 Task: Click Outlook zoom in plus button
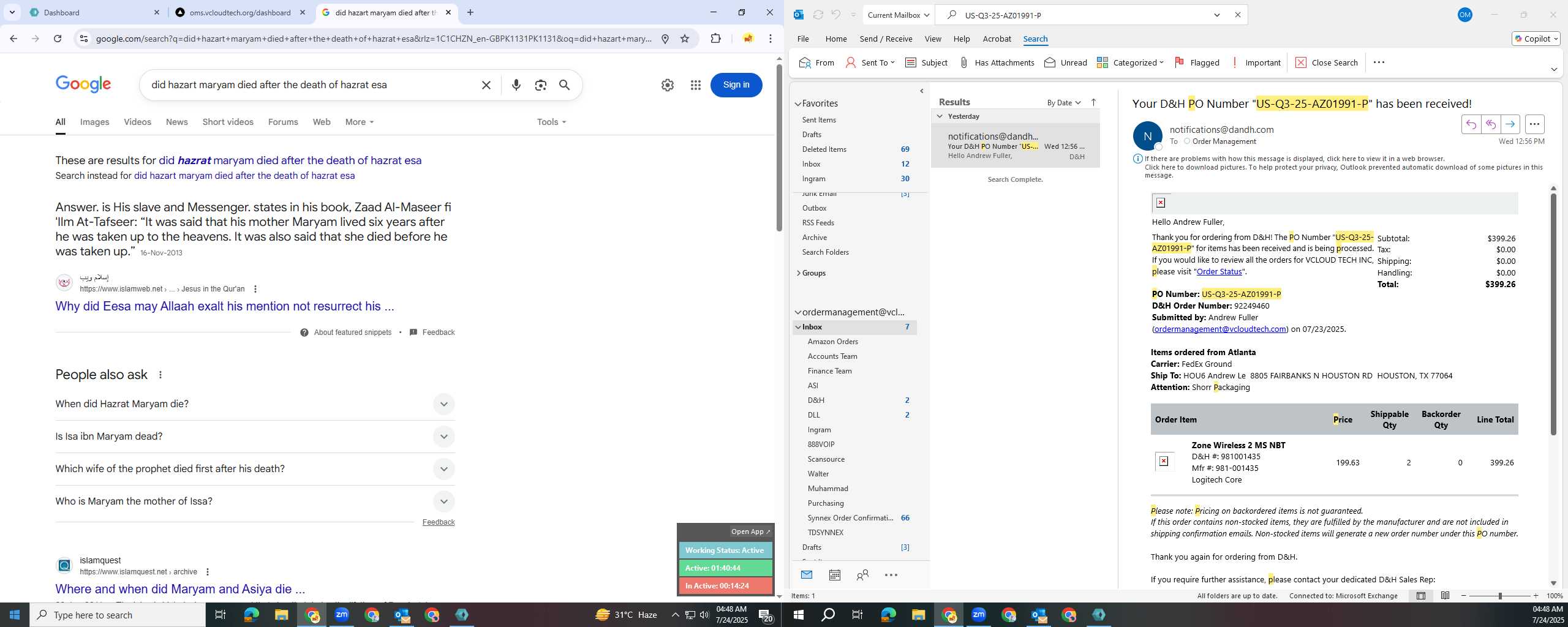tap(1536, 596)
